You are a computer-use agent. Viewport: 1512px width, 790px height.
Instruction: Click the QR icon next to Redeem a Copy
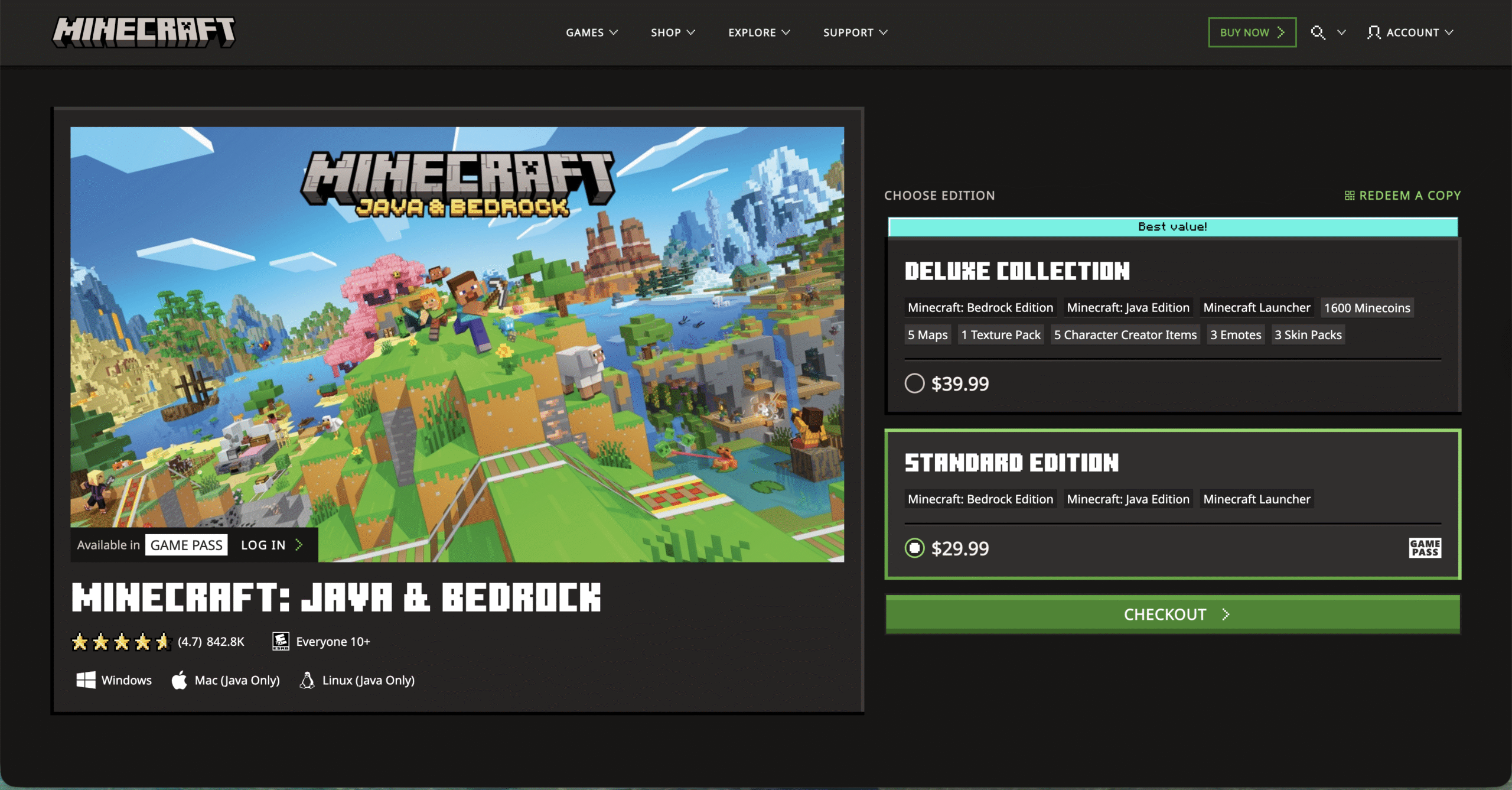click(x=1350, y=195)
